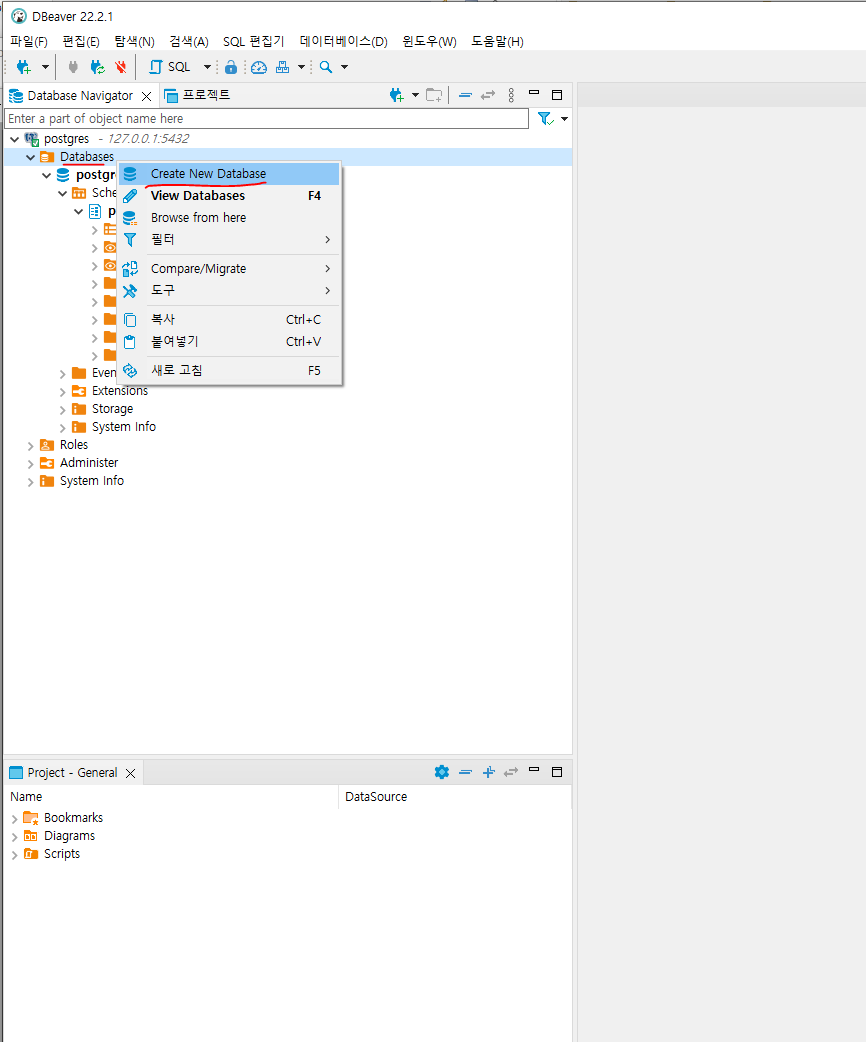Click Collapse All icon in Project panel

click(x=465, y=772)
